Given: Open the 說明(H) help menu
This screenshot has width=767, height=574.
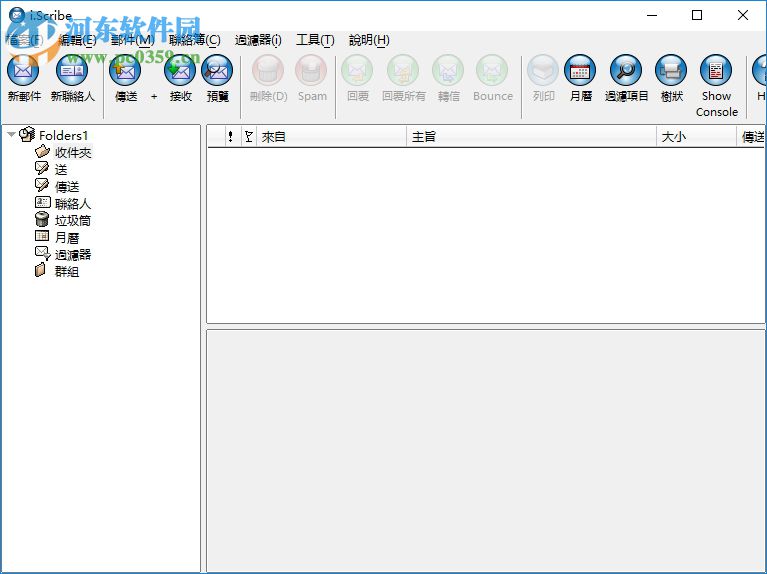Looking at the screenshot, I should pyautogui.click(x=369, y=40).
